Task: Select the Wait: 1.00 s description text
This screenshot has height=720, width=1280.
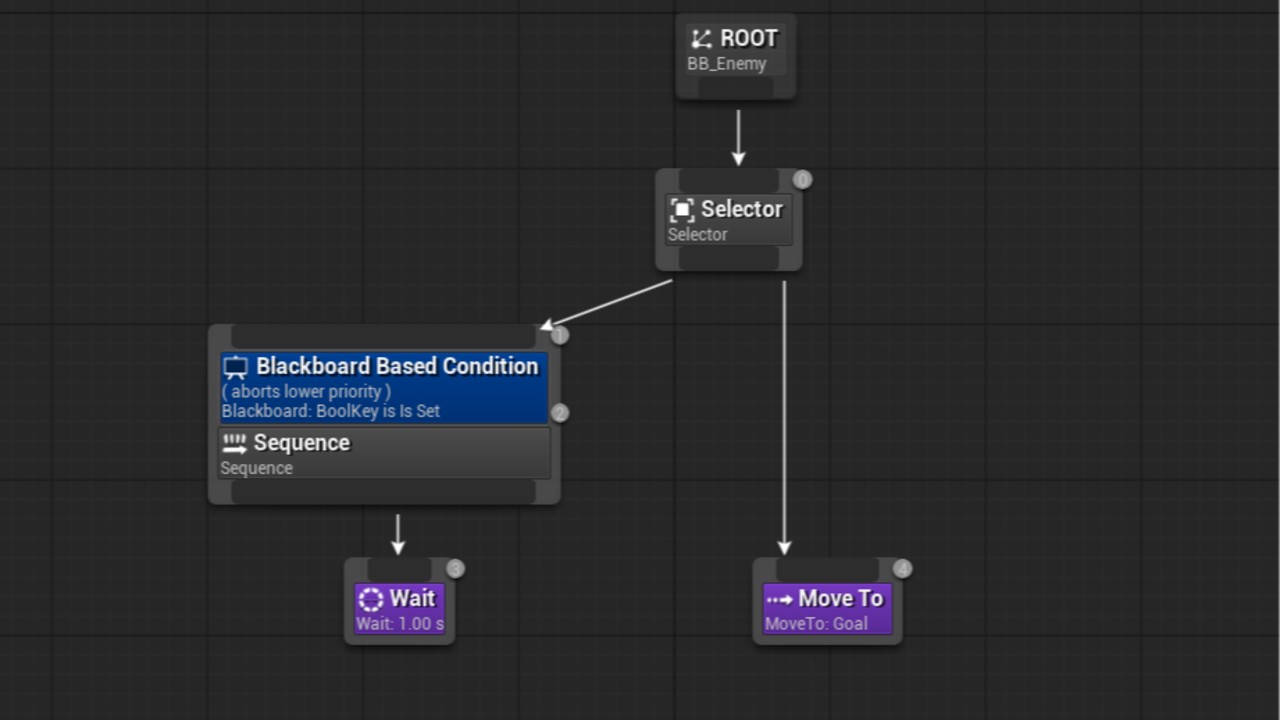Action: pyautogui.click(x=399, y=624)
